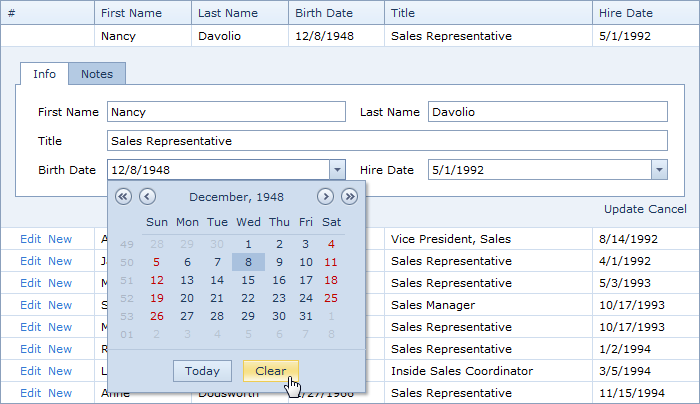Click the First Name input field
This screenshot has height=404, width=700.
[226, 112]
